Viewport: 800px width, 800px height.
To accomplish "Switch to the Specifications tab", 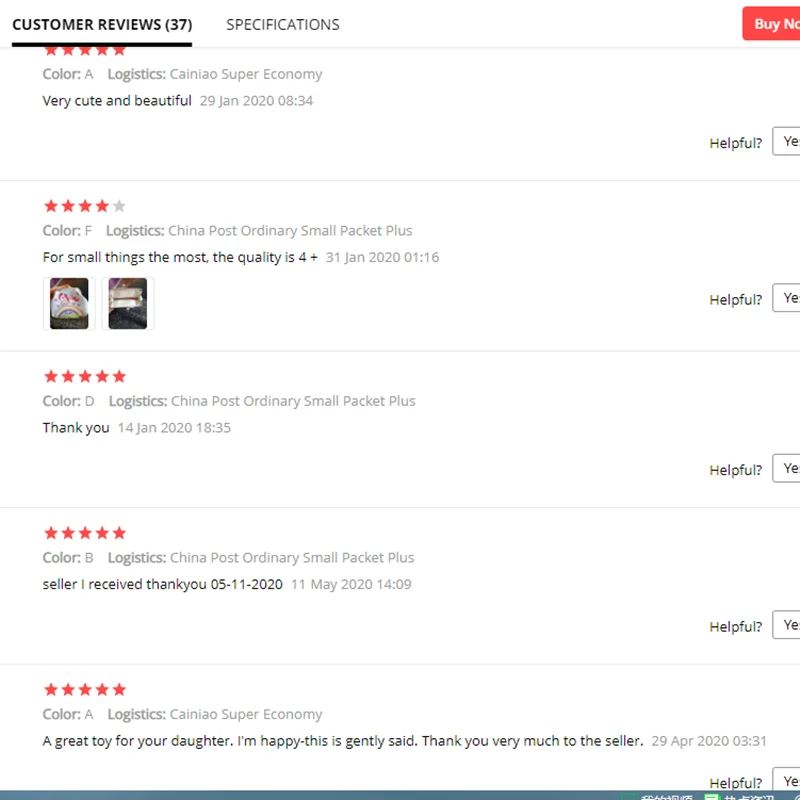I will click(283, 24).
